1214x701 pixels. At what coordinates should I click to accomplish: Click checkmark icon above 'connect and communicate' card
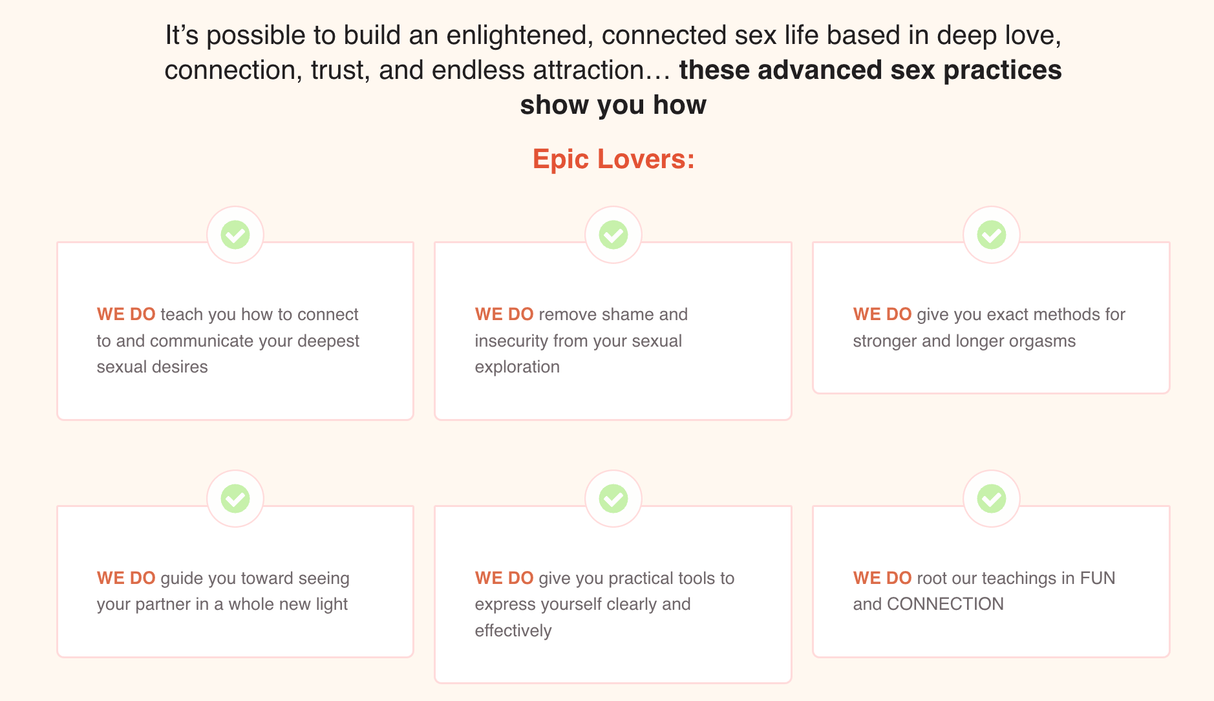[235, 235]
